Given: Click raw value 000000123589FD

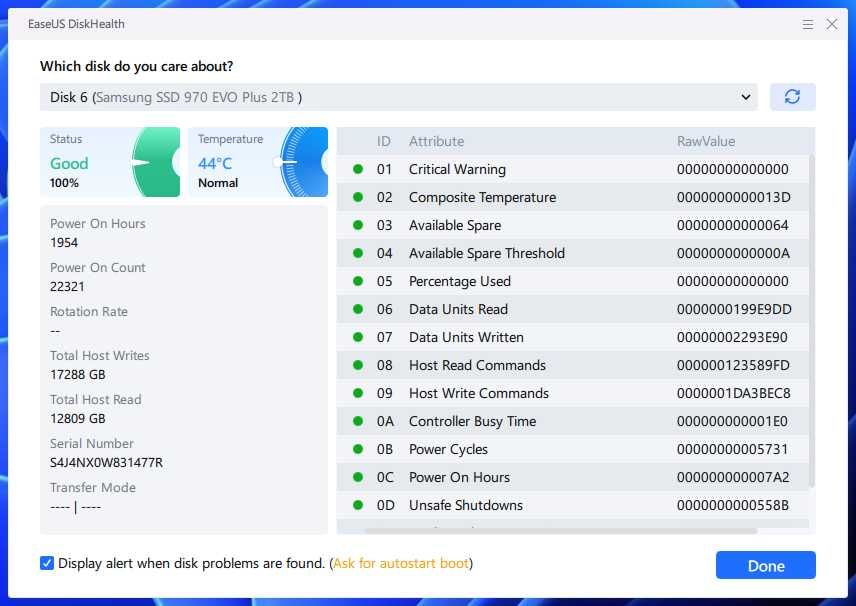Looking at the screenshot, I should pyautogui.click(x=733, y=365).
